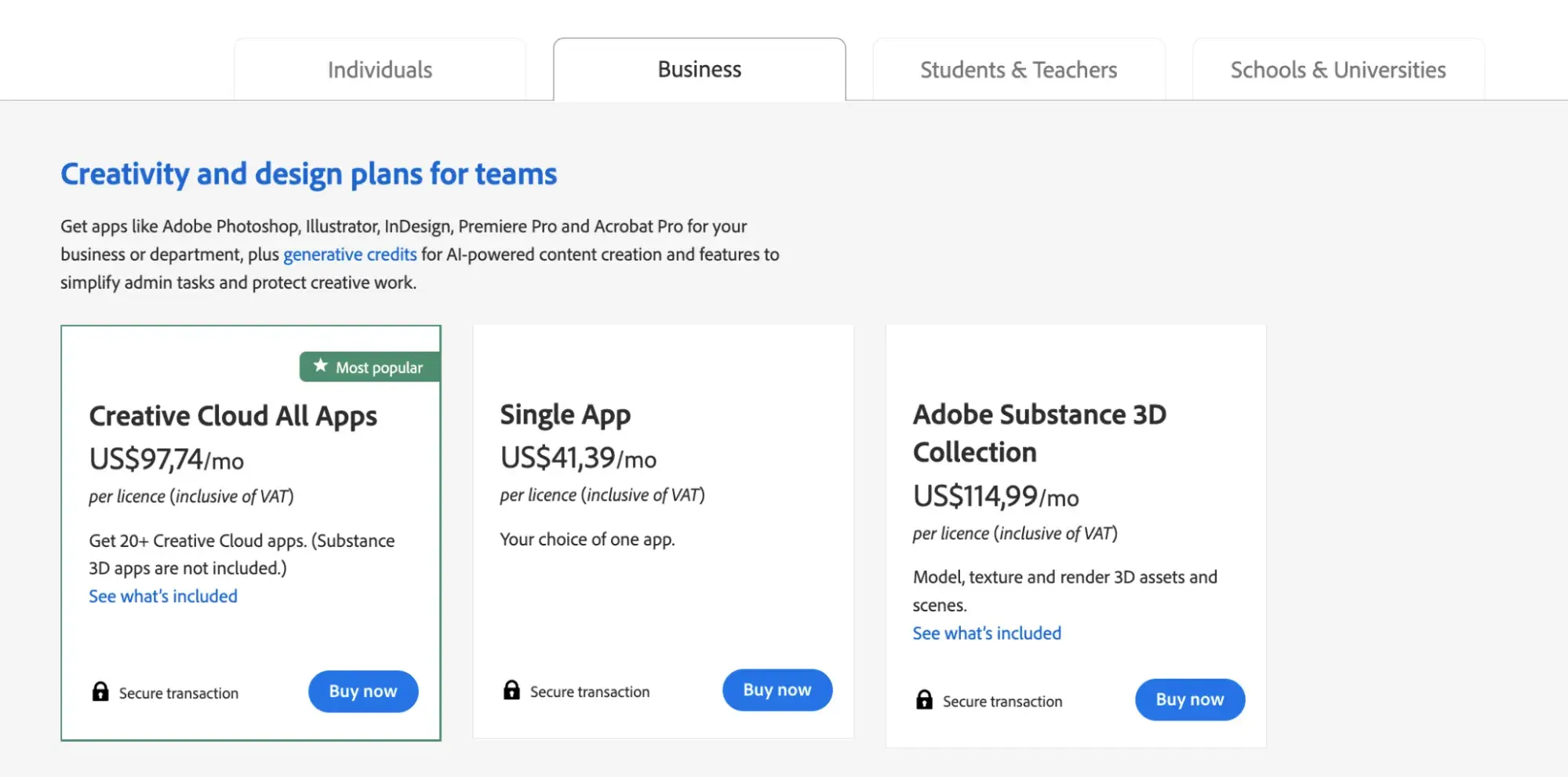Click the Adobe Substance 3D Collection heading
1568x777 pixels.
[1039, 433]
